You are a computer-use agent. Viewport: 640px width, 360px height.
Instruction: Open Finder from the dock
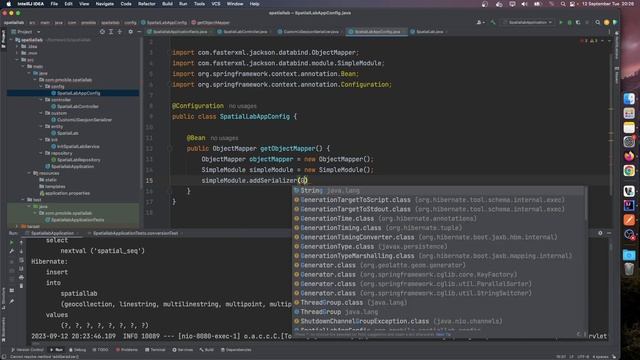[629, 99]
